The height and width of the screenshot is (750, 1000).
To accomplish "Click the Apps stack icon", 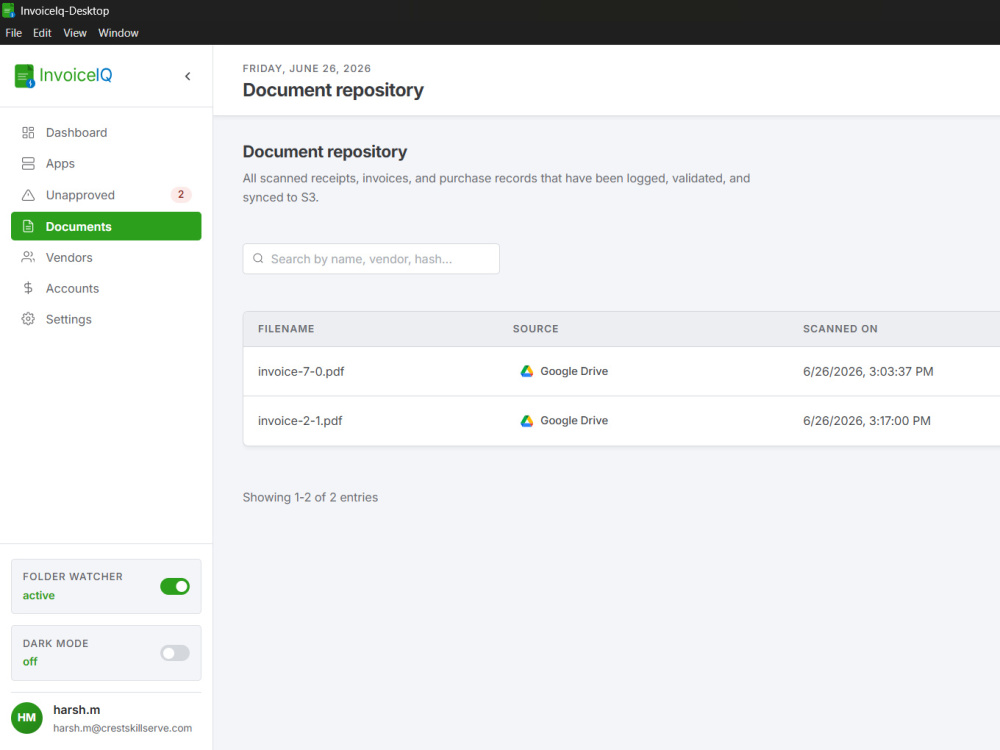I will tap(28, 164).
